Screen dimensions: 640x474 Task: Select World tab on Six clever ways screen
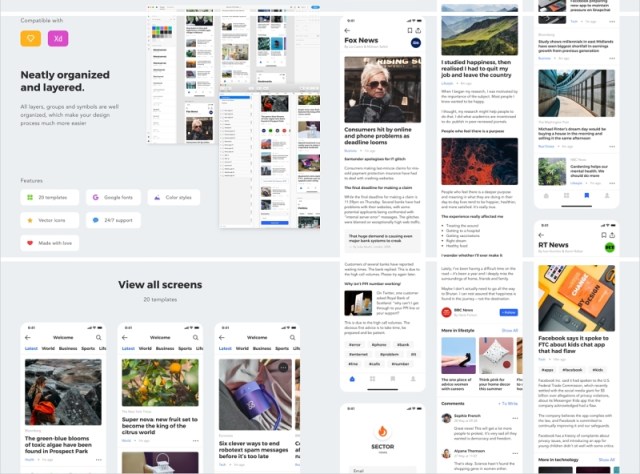tap(242, 349)
